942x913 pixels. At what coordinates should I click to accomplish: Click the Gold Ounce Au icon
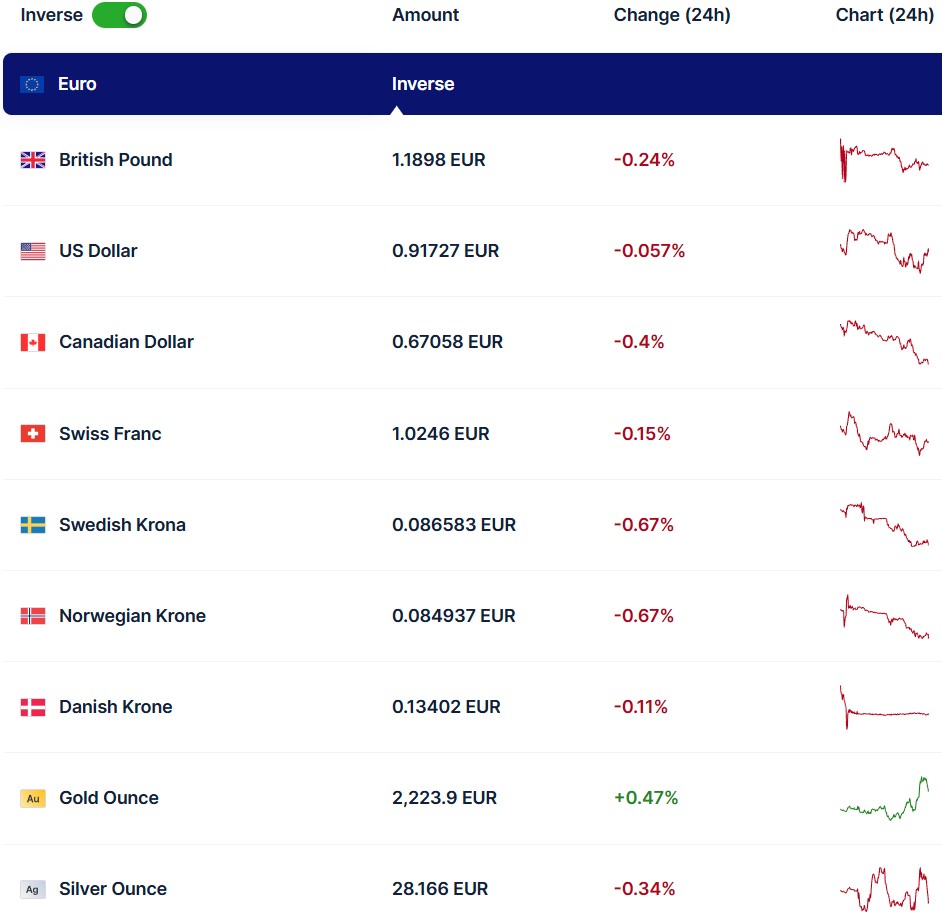[33, 798]
